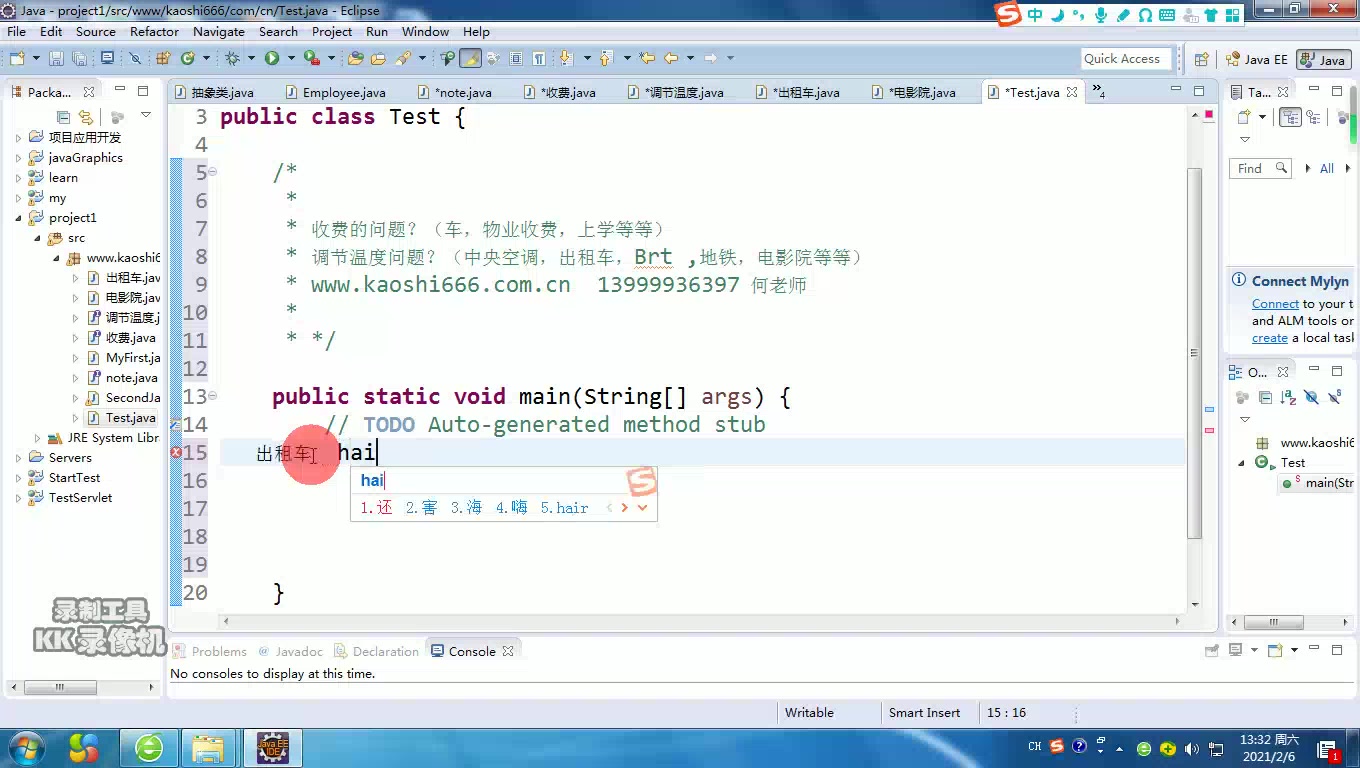
Task: Select main method in Outline view
Action: [1318, 483]
